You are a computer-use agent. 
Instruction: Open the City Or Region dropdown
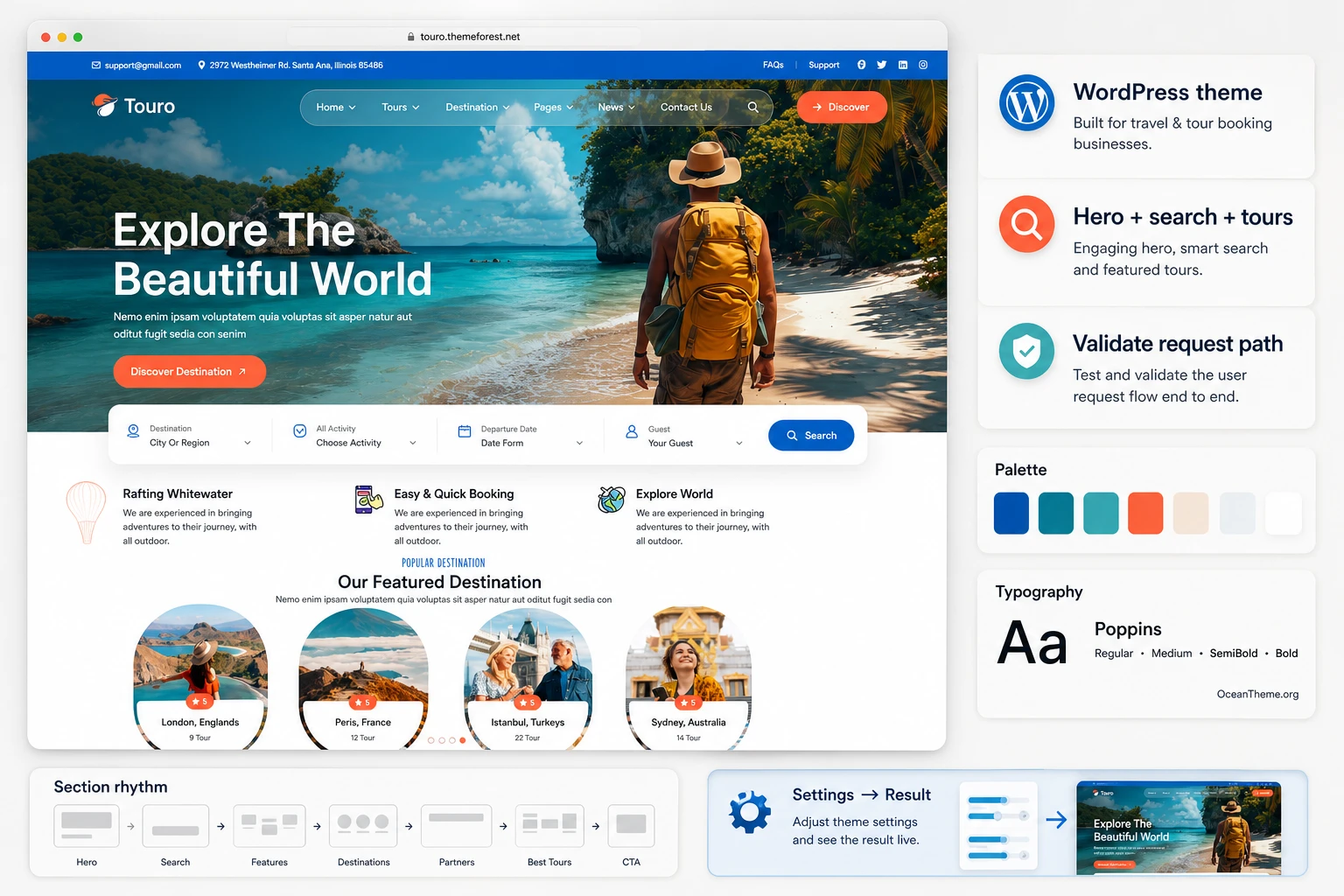(200, 443)
